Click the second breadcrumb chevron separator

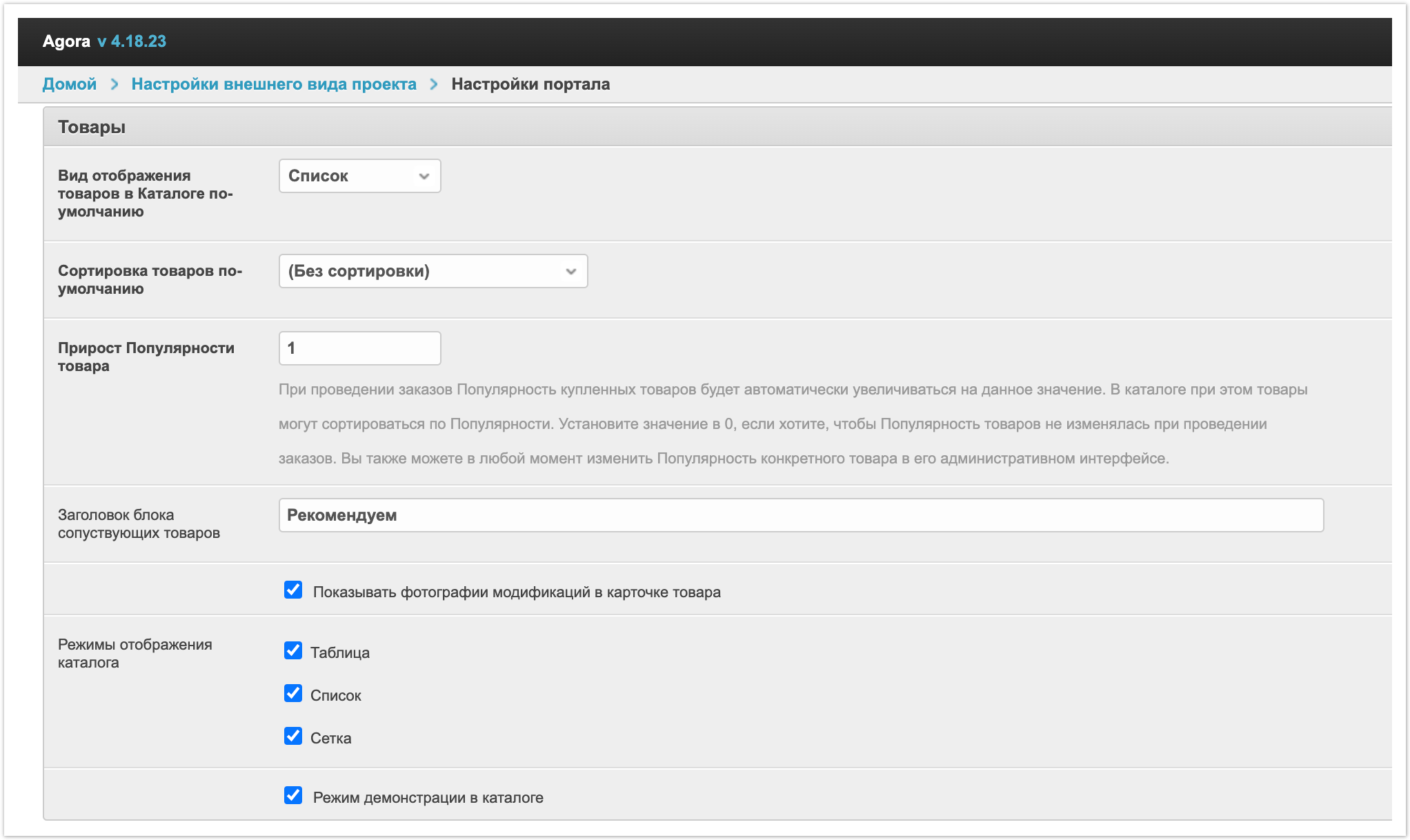click(x=434, y=84)
